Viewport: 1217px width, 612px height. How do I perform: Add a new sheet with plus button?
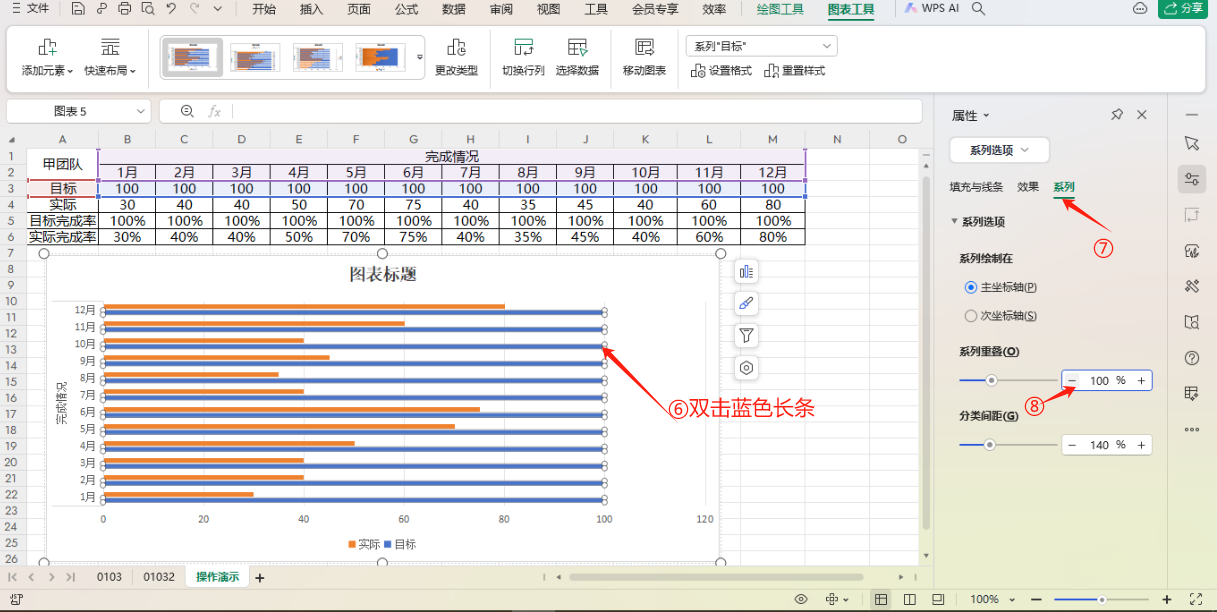coord(260,578)
